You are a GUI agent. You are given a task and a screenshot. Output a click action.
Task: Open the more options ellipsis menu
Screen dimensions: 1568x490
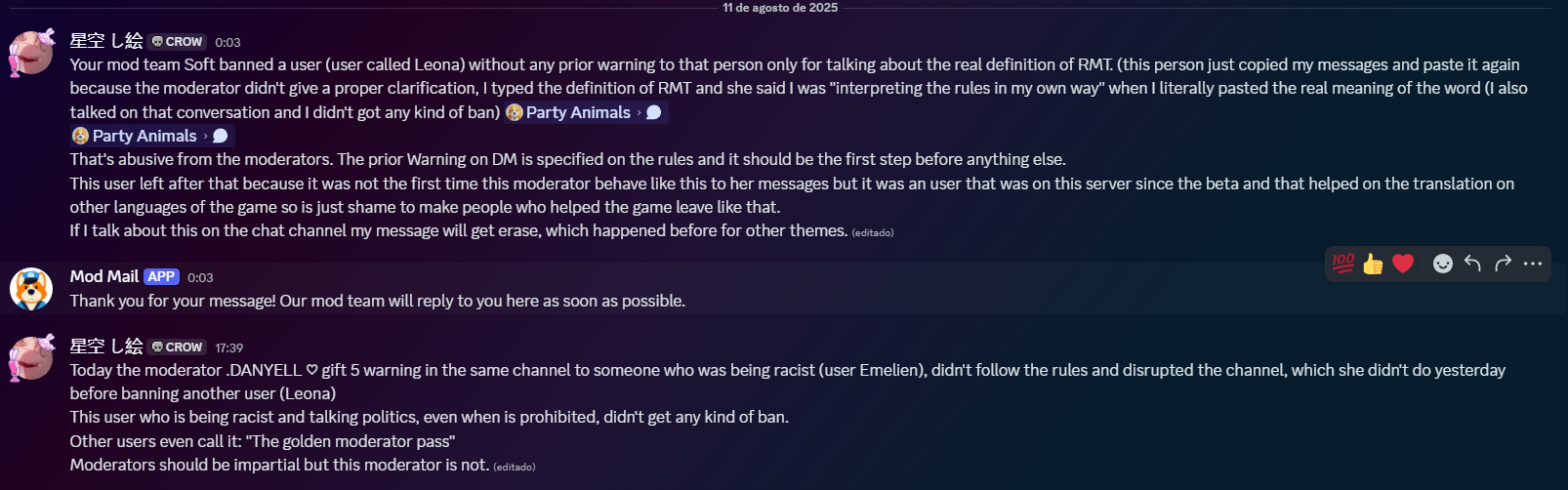point(1533,264)
